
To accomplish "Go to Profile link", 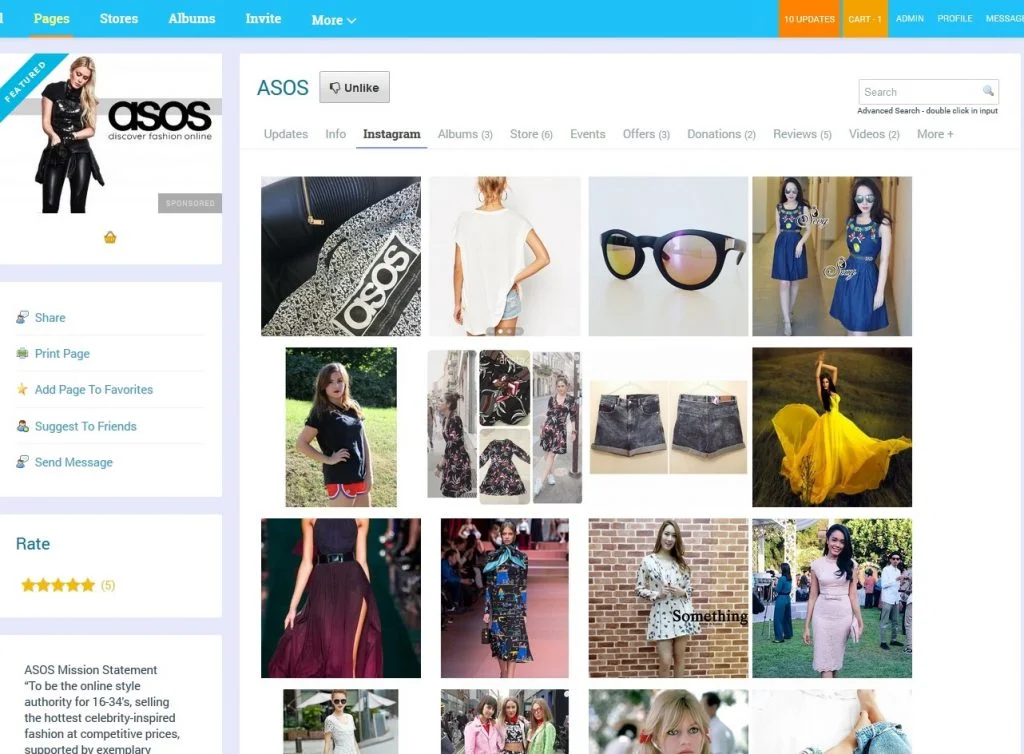I will [x=955, y=19].
